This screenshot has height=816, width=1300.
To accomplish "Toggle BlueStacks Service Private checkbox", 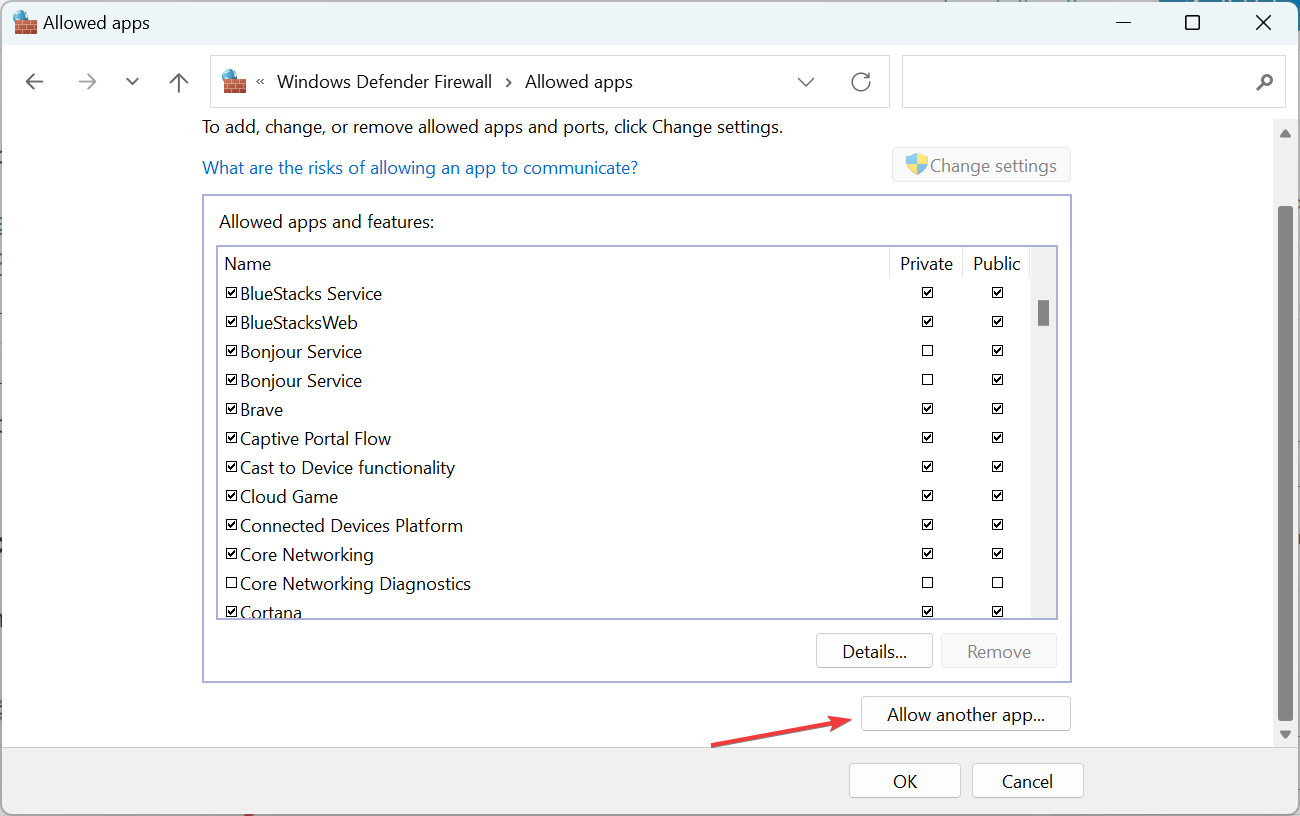I will 927,293.
